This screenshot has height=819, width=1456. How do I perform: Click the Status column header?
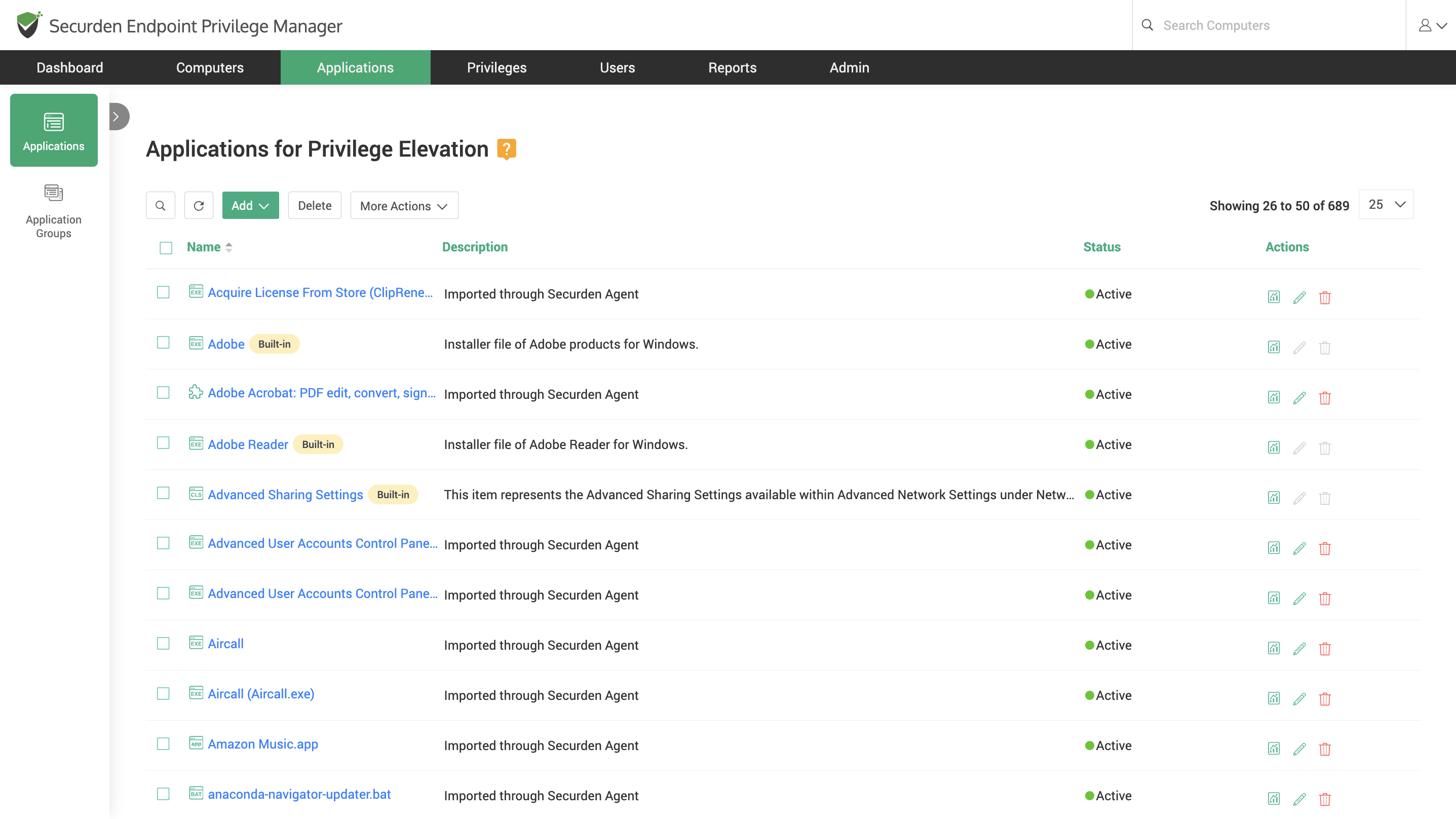coord(1101,247)
